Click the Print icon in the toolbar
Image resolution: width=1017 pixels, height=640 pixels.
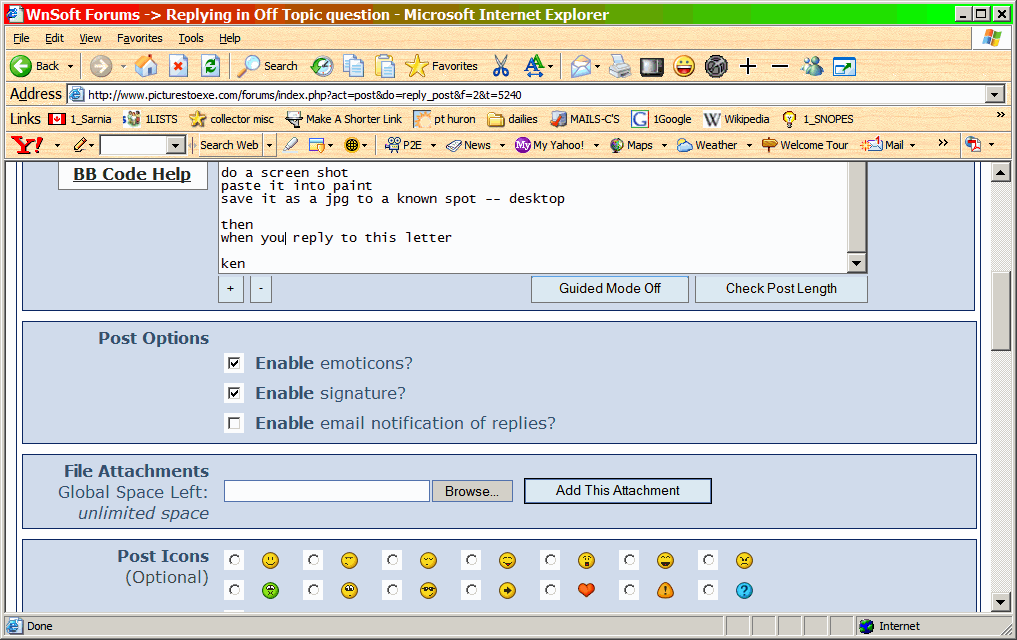pyautogui.click(x=620, y=66)
